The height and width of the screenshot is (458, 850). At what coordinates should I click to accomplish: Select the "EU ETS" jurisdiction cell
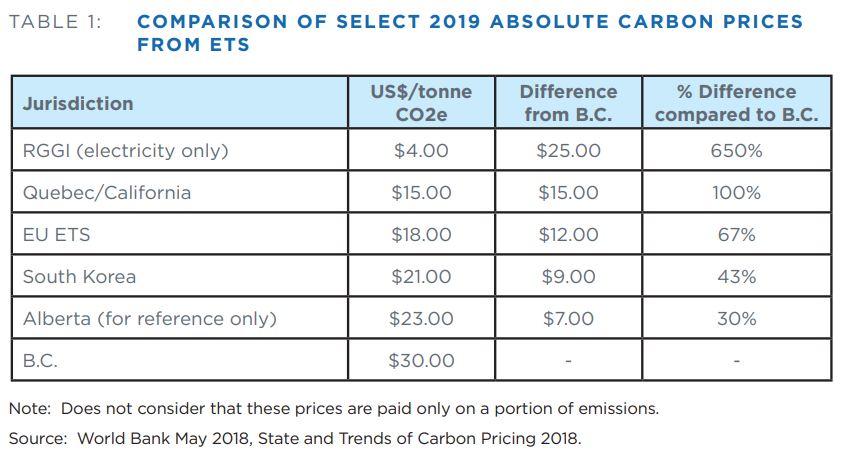[x=58, y=235]
